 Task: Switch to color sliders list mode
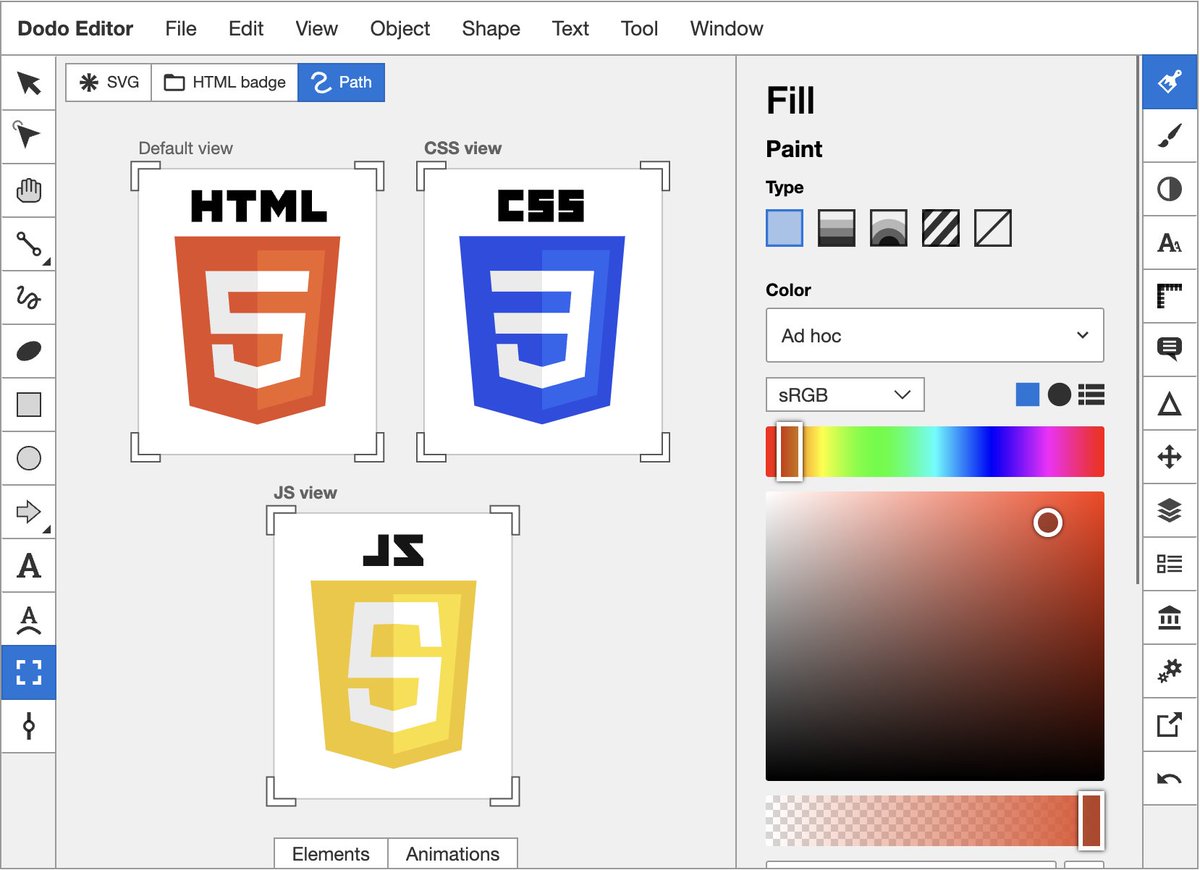[1092, 395]
